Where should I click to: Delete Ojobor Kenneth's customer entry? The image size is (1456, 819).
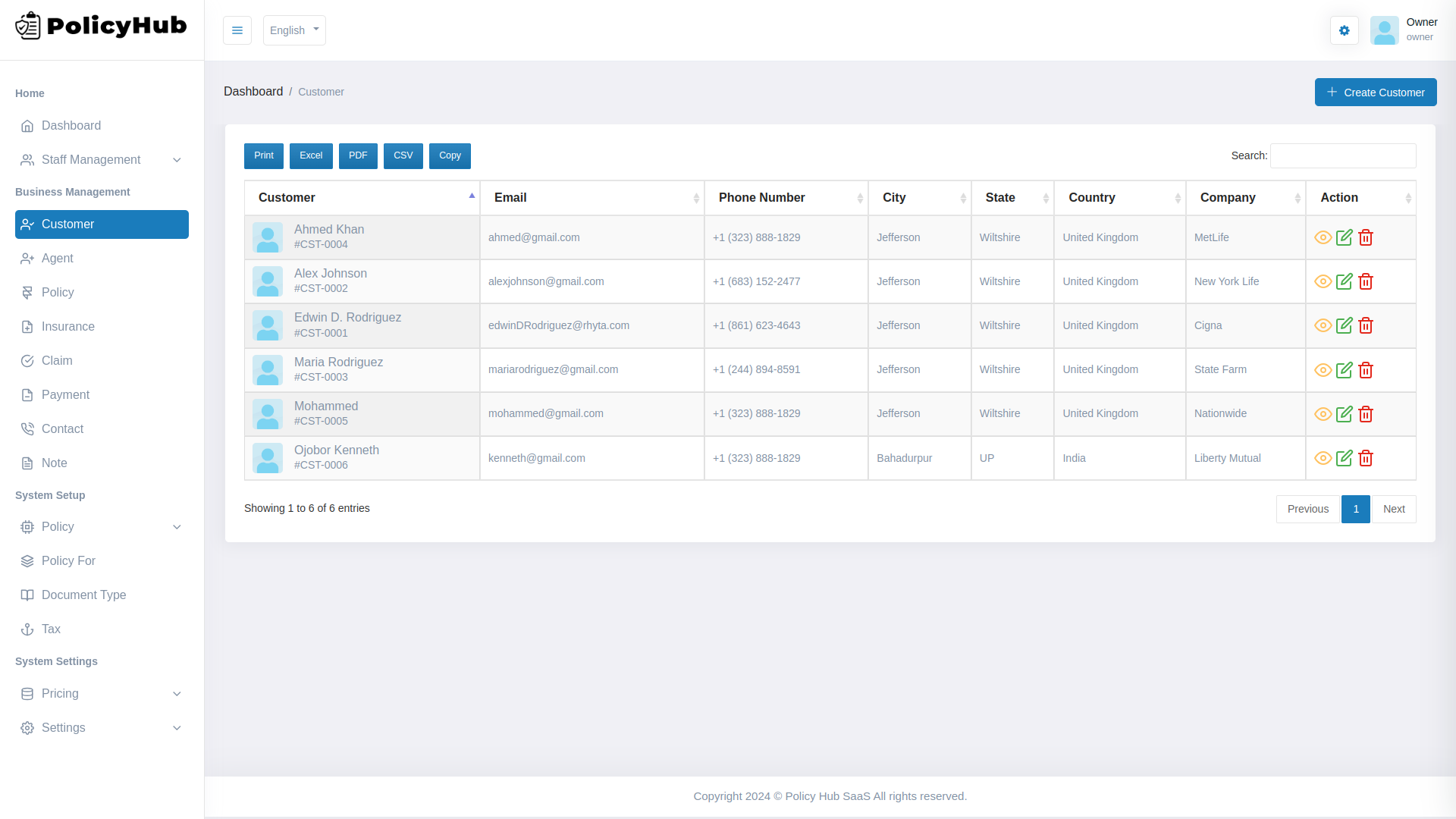point(1366,458)
